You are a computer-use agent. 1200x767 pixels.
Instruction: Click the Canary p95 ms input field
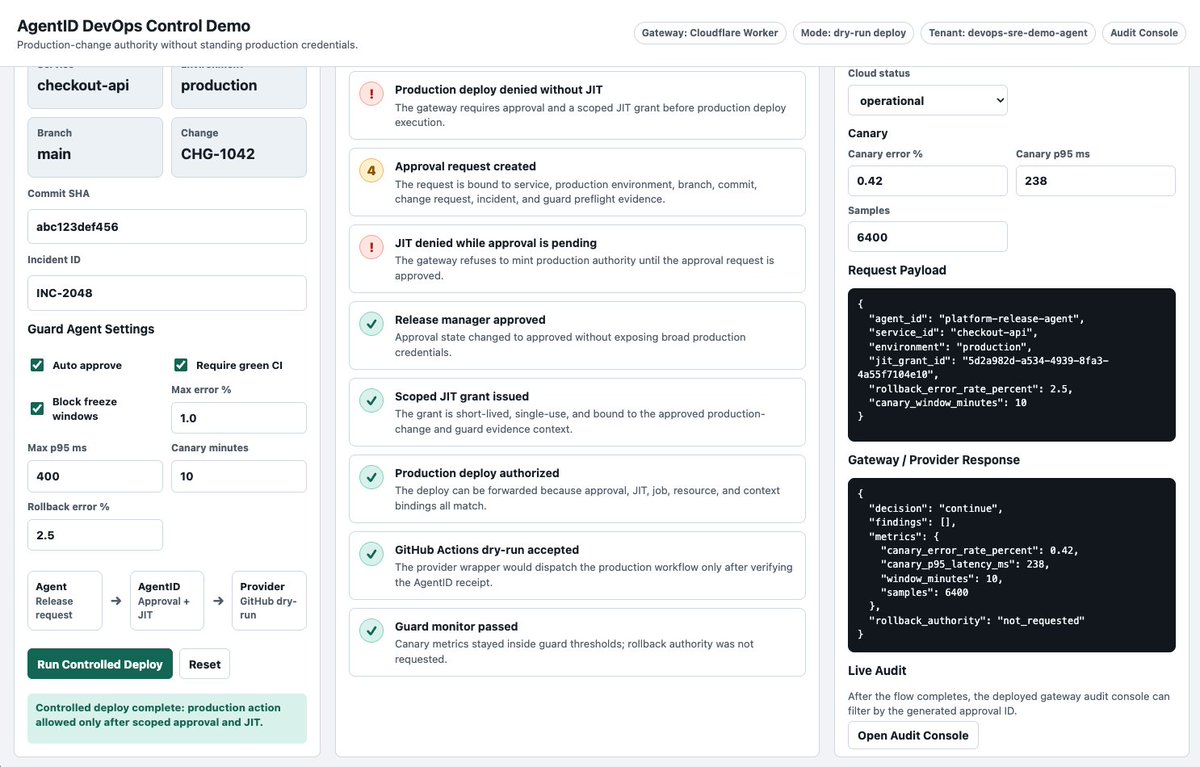click(x=1096, y=181)
